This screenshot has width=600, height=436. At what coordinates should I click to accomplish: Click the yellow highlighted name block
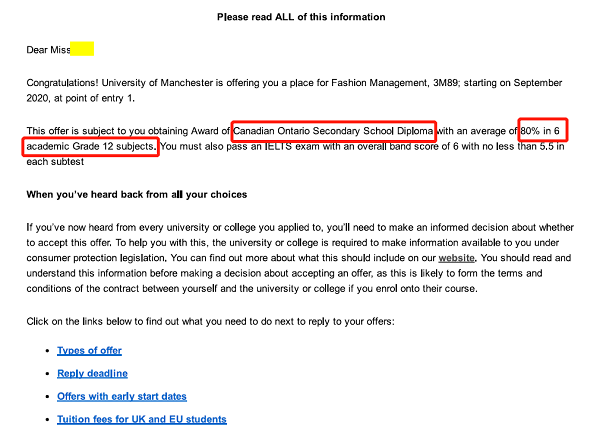click(82, 49)
